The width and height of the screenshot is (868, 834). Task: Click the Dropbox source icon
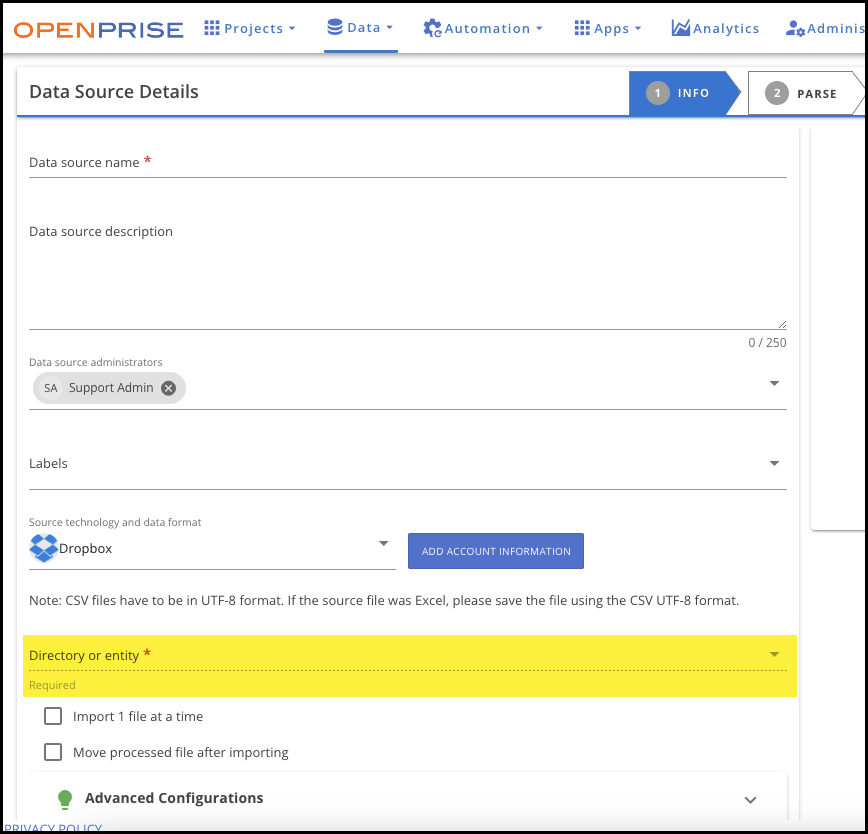[x=42, y=547]
